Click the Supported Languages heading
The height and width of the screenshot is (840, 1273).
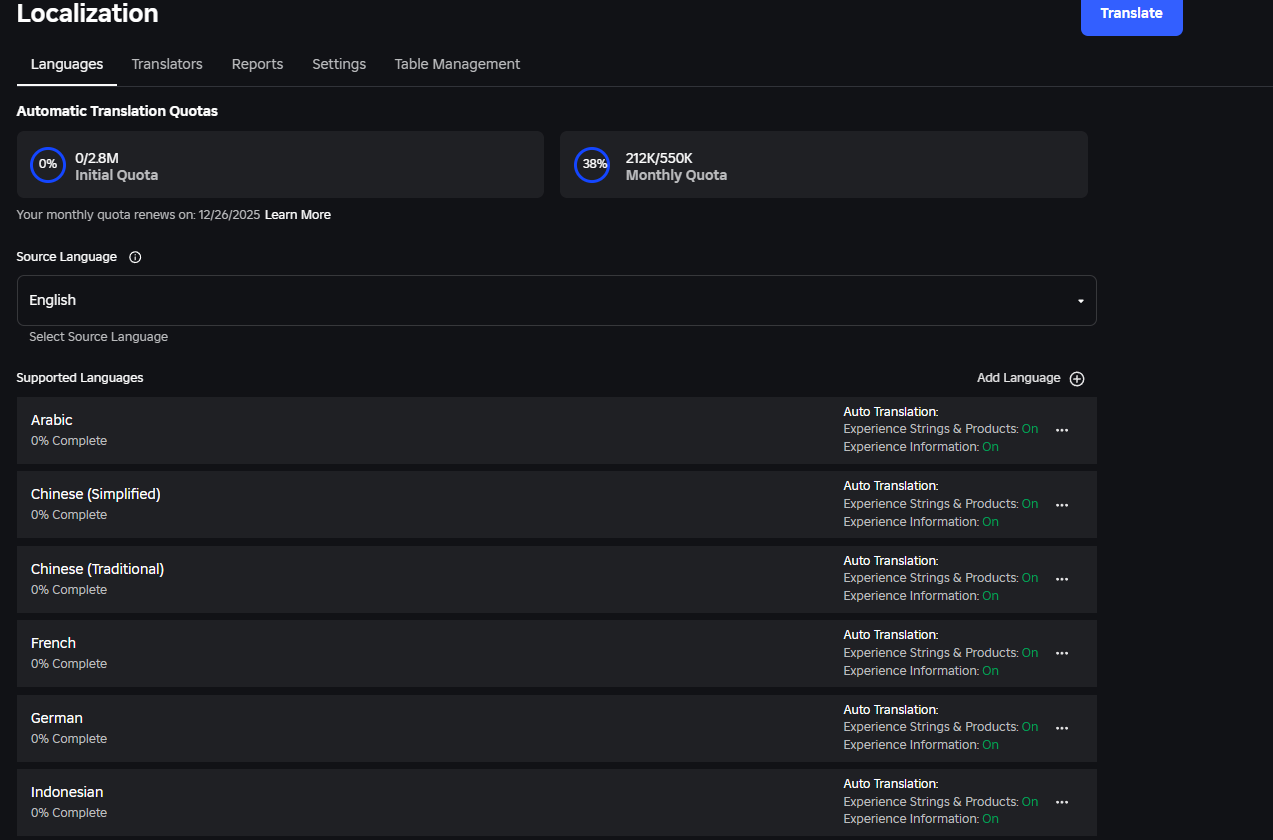click(x=80, y=378)
